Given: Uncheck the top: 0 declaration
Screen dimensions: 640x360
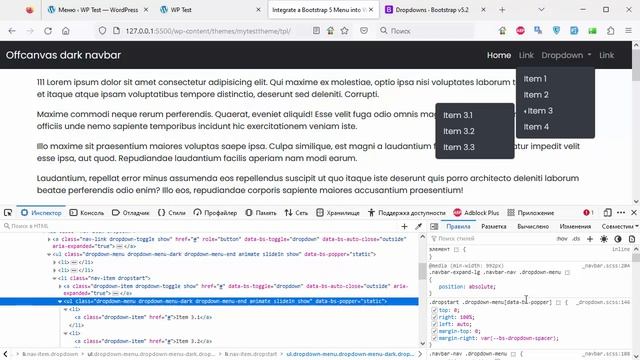Looking at the screenshot, I should click(434, 310).
